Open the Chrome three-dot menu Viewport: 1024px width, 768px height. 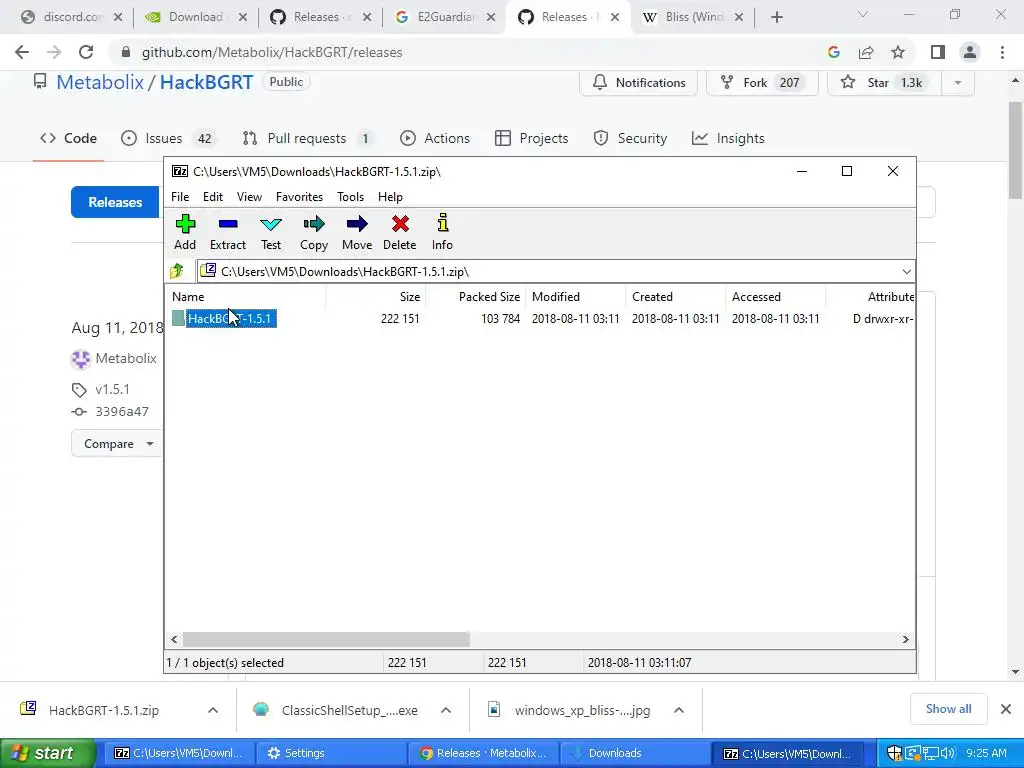point(1002,52)
